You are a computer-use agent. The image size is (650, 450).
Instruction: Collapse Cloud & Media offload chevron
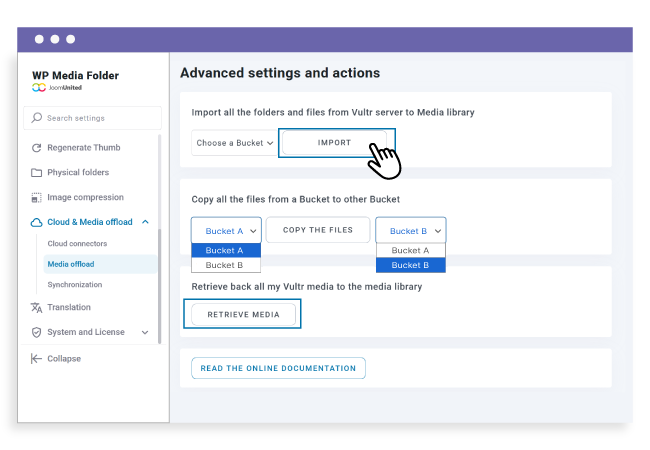145,222
